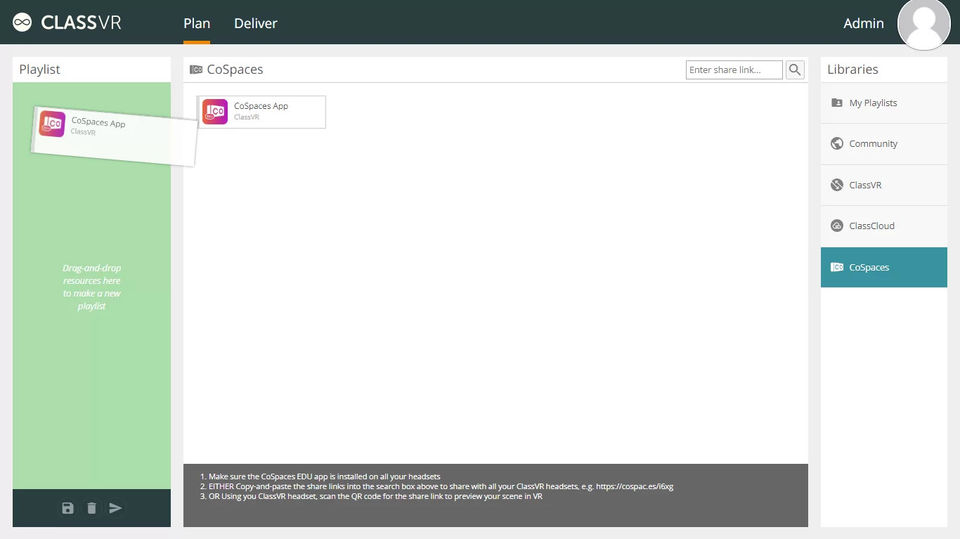960x539 pixels.
Task: Delete the playlist with the trash icon
Action: [91, 508]
